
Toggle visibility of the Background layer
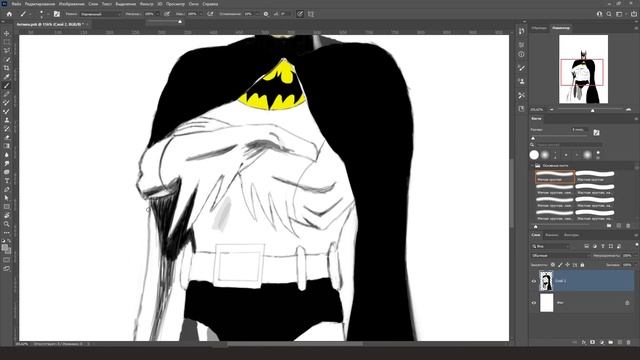(534, 303)
